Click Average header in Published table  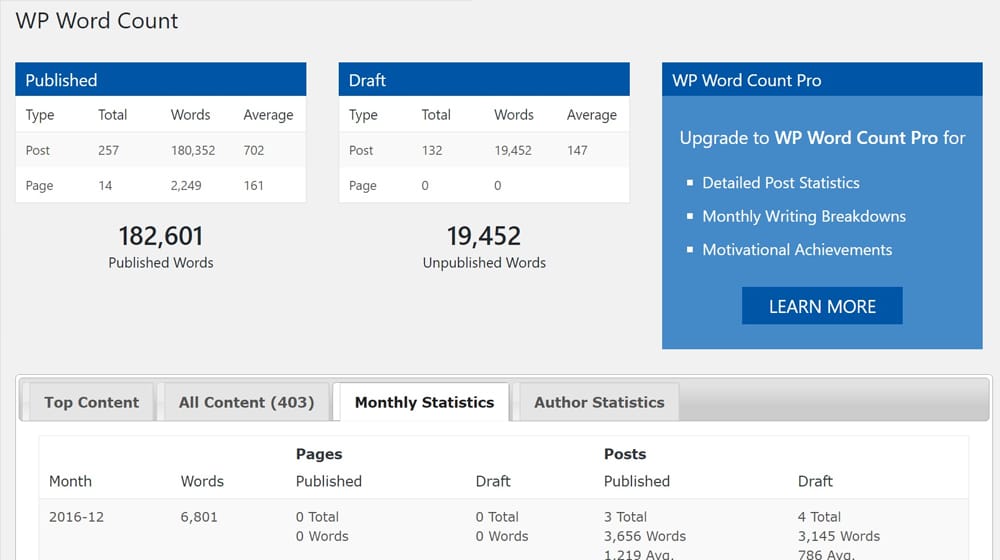(x=268, y=115)
